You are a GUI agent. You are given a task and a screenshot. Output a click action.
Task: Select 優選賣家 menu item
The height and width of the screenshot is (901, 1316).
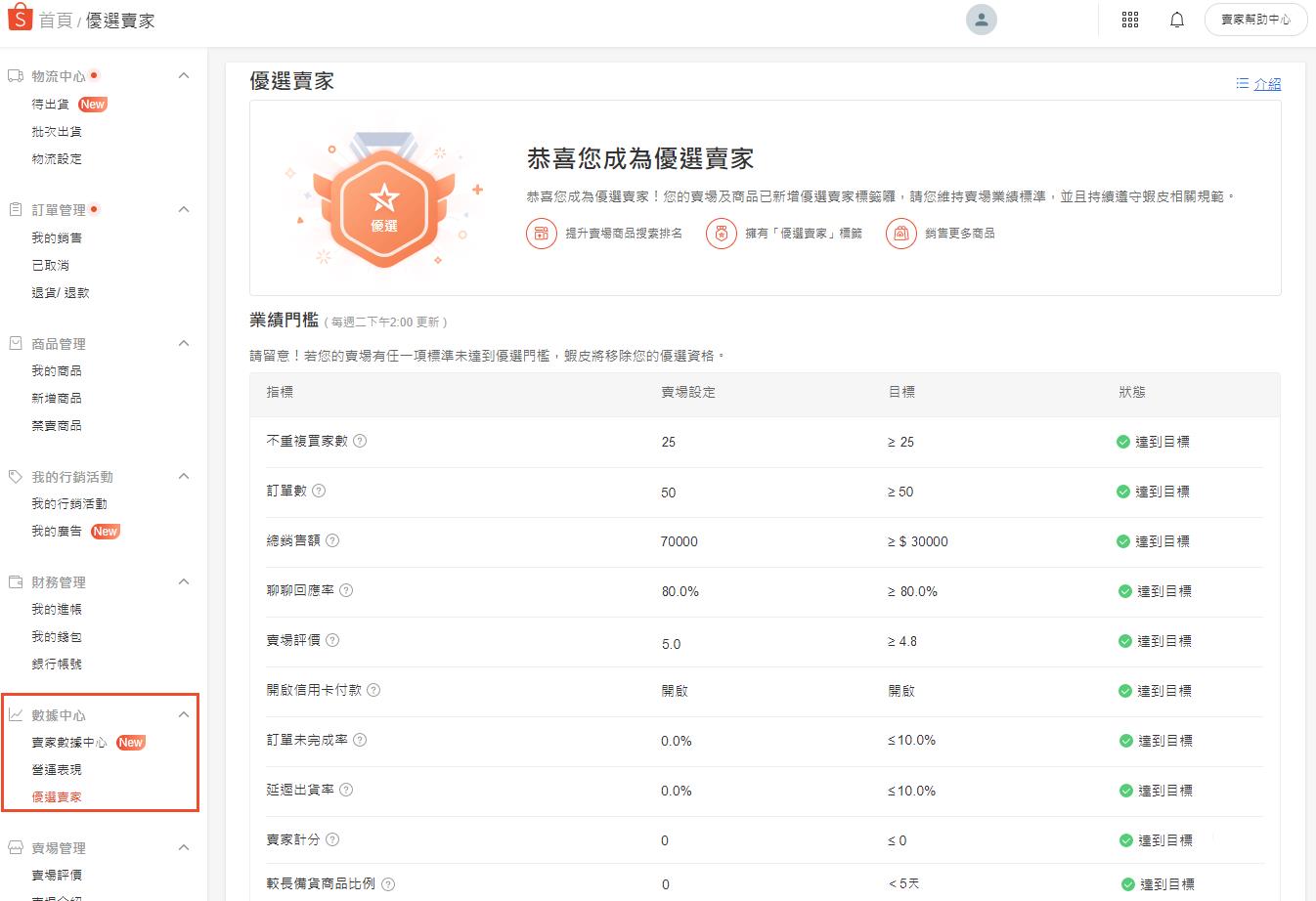point(57,797)
